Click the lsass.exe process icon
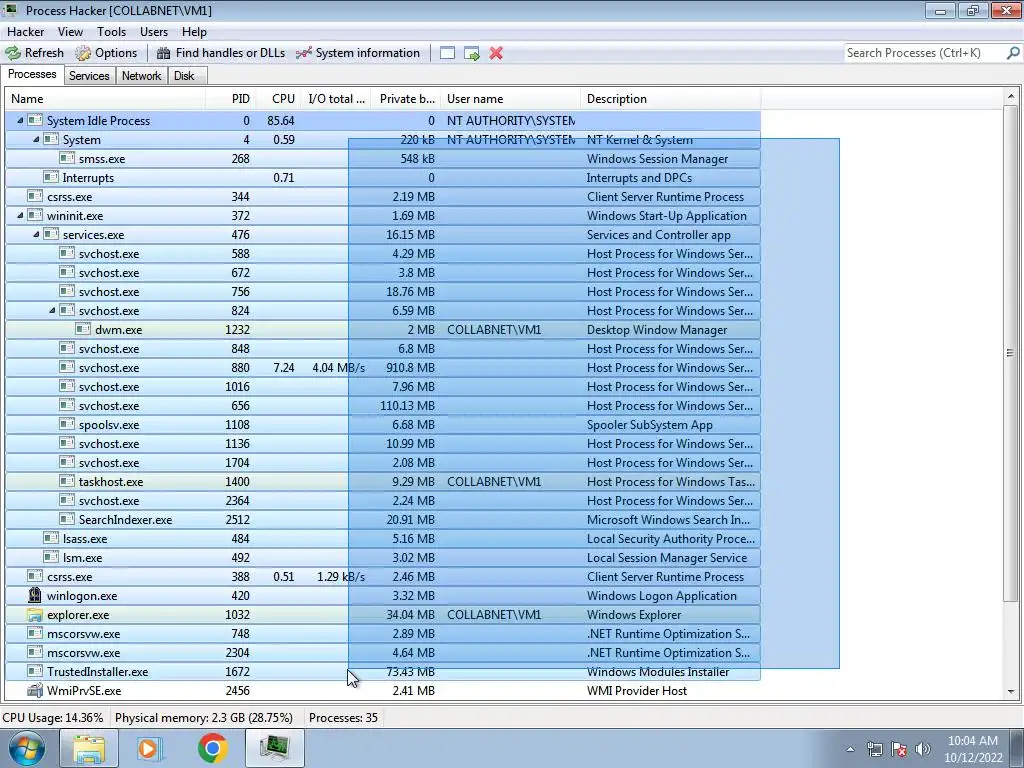The width and height of the screenshot is (1024, 768). (x=50, y=538)
